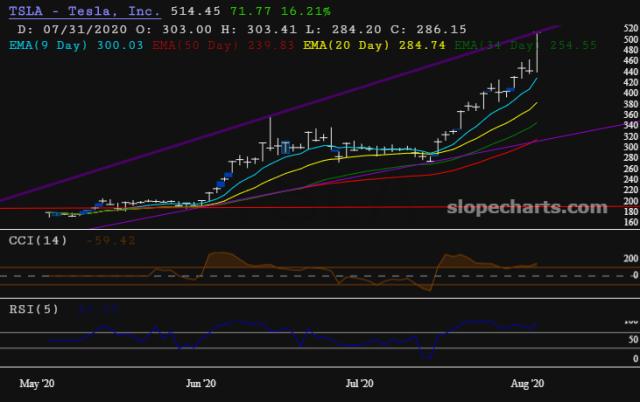Click the RSI(5) indicator label
The image size is (640, 402).
34,309
